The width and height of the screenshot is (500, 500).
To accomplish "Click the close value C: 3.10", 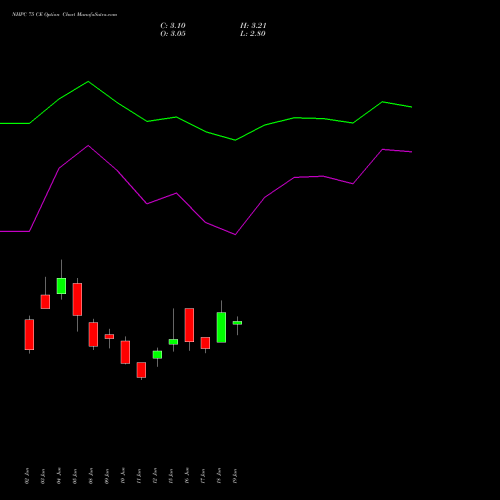I will (173, 26).
